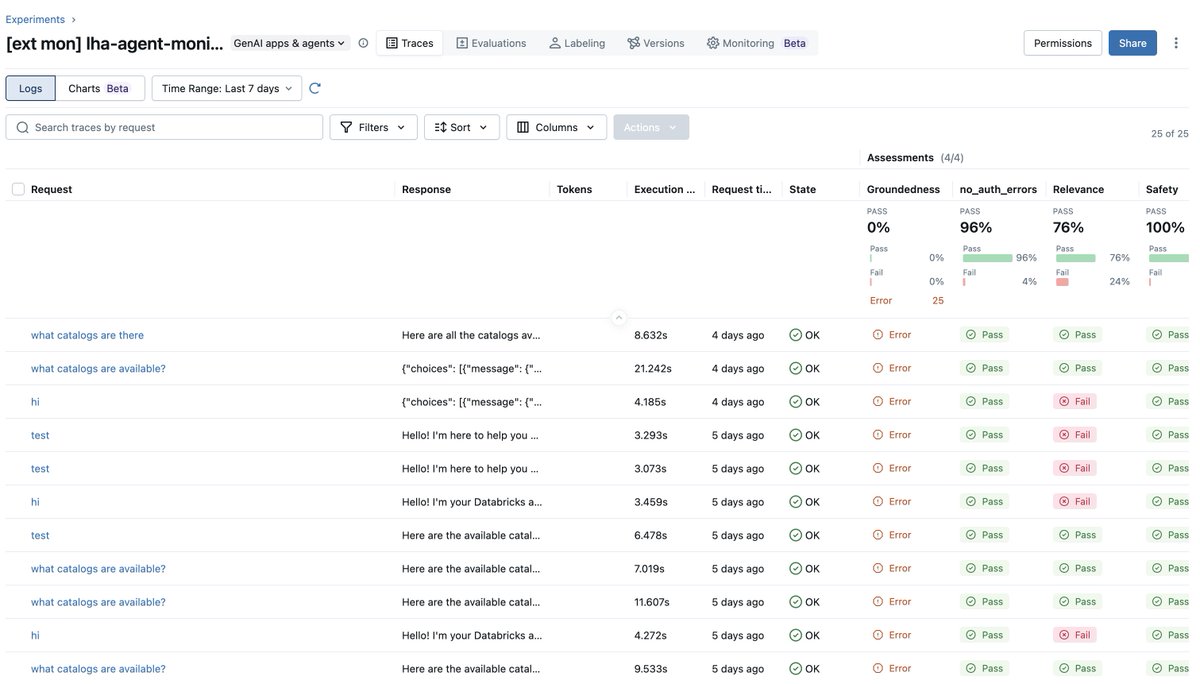Click Relevance Fail badge for 4.185s trace
Viewport: 1200px width, 684px height.
[x=1075, y=402]
